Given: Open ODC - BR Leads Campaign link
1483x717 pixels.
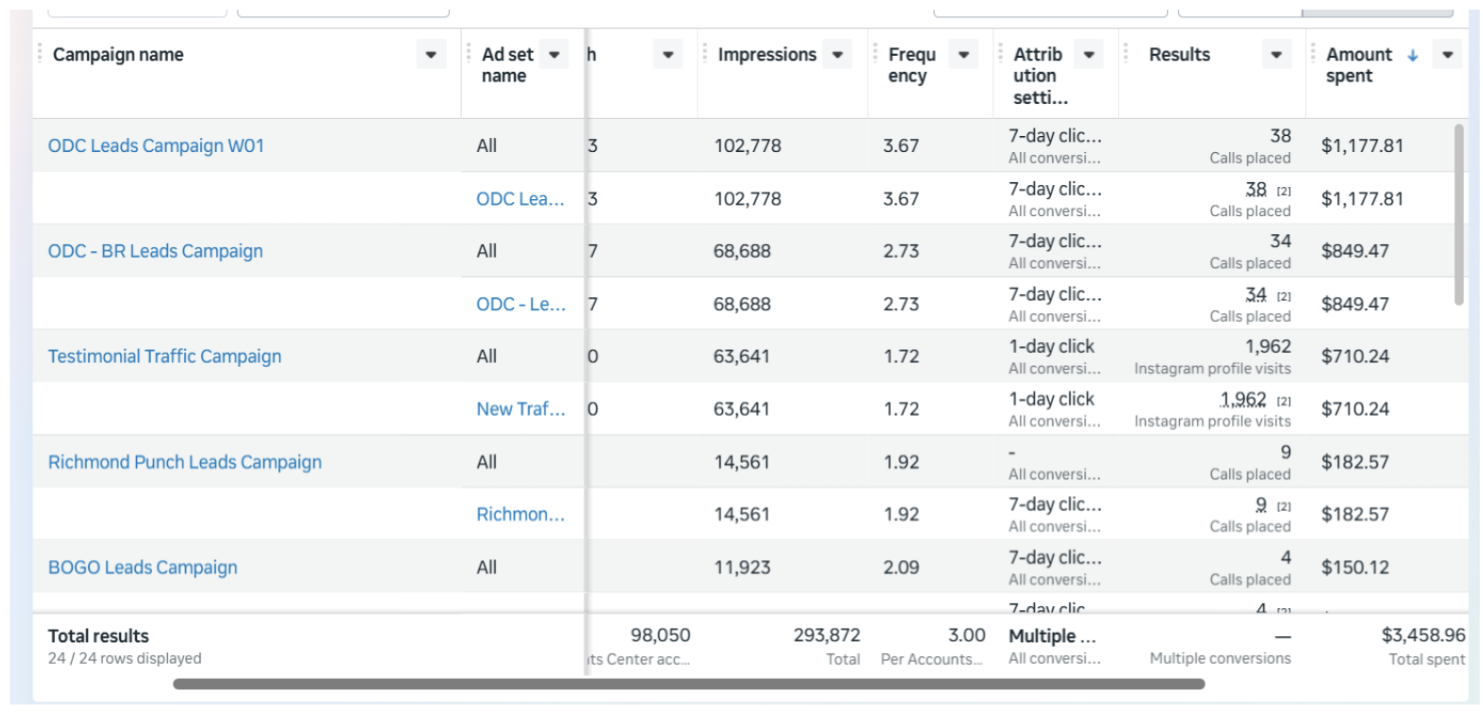Looking at the screenshot, I should 155,251.
